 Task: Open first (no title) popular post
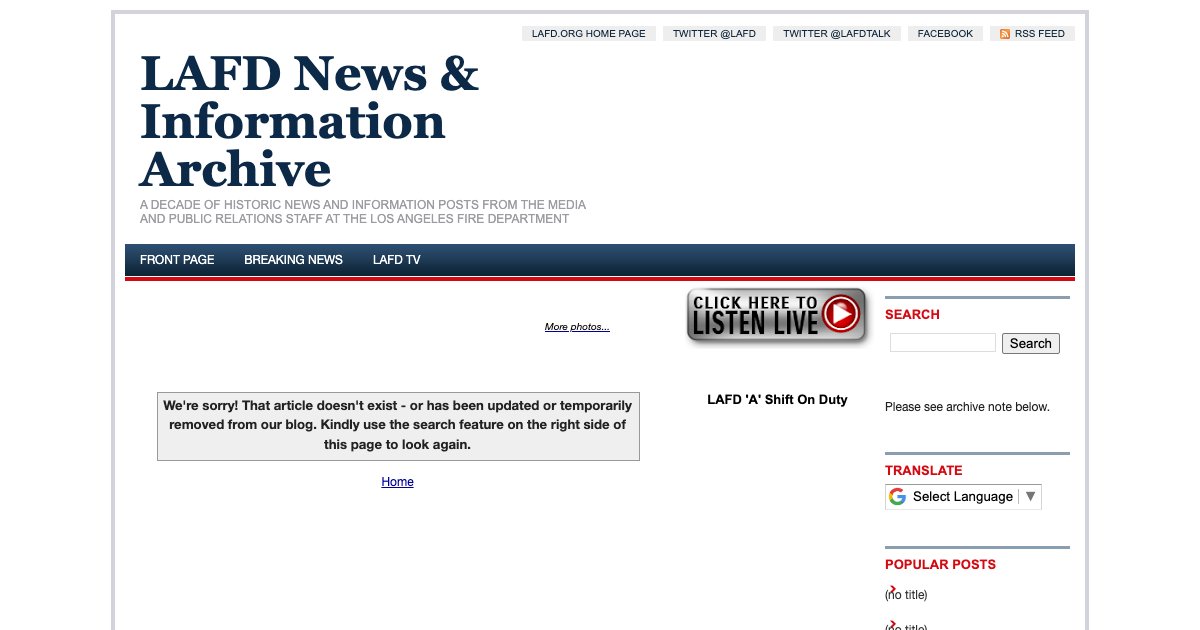(908, 596)
